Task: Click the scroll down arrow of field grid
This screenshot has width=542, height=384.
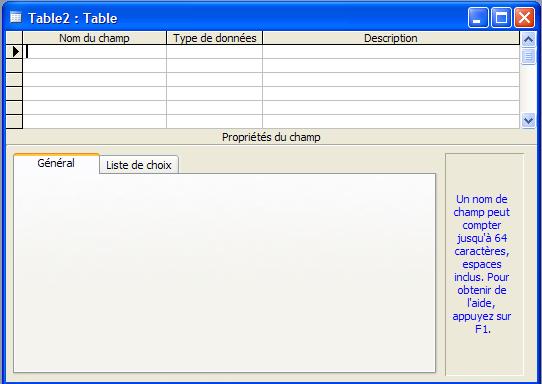Action: pyautogui.click(x=528, y=120)
